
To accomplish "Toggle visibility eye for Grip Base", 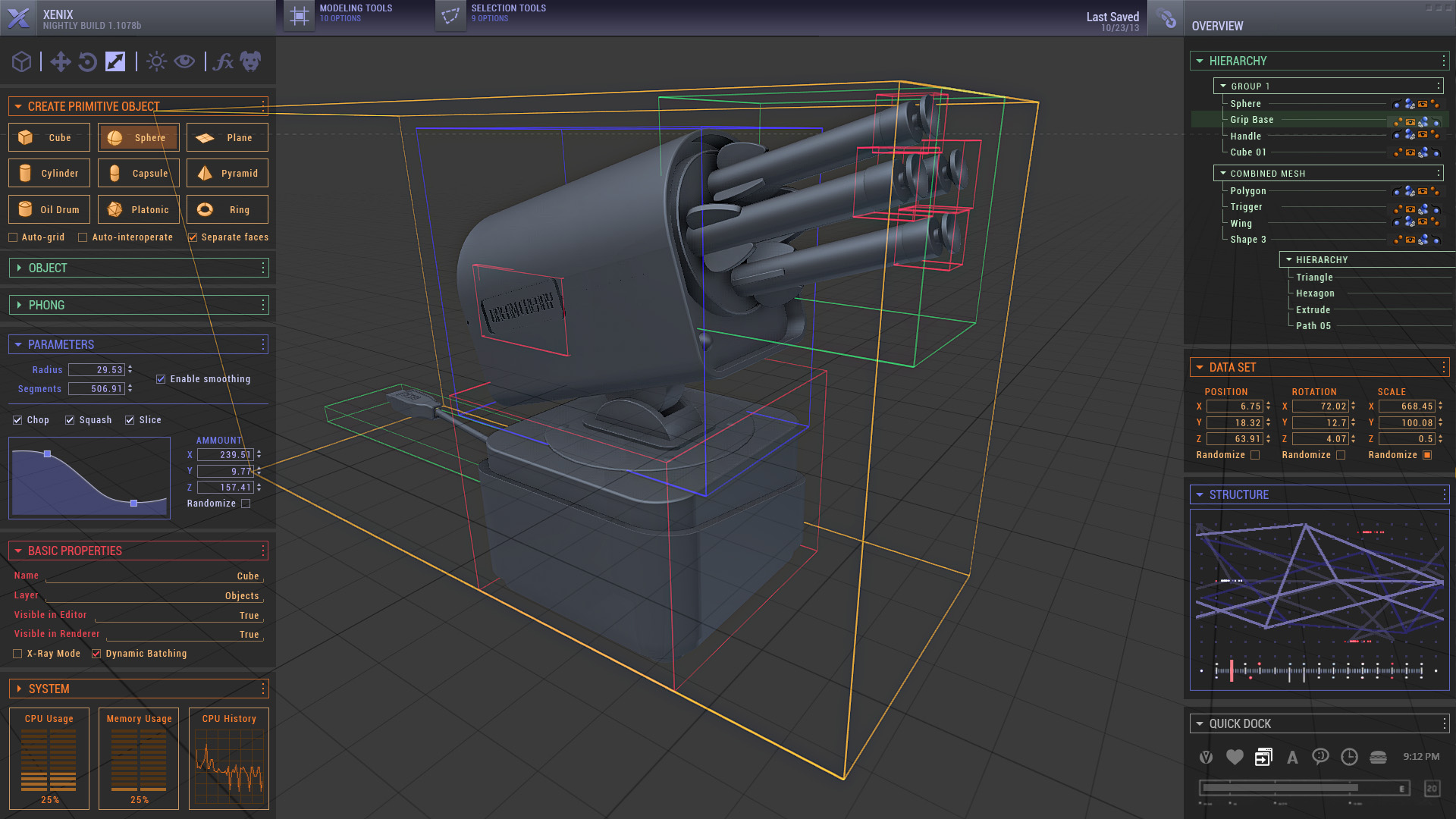I will pos(1410,121).
